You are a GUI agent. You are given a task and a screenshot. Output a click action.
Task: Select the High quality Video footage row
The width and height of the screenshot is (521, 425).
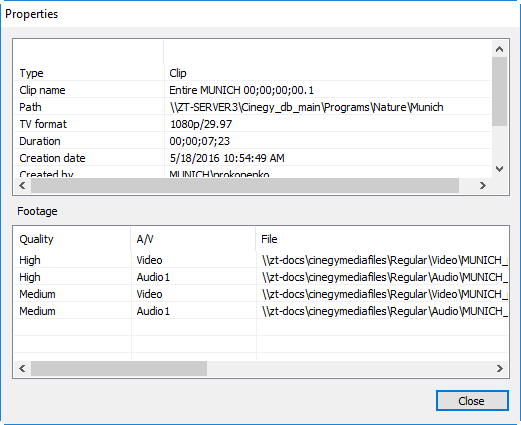261,260
